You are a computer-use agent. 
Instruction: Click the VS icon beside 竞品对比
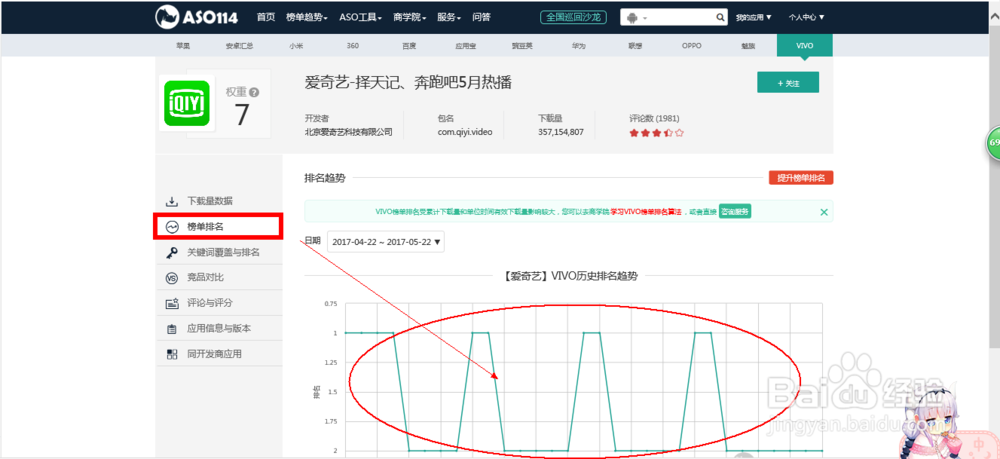[x=172, y=278]
